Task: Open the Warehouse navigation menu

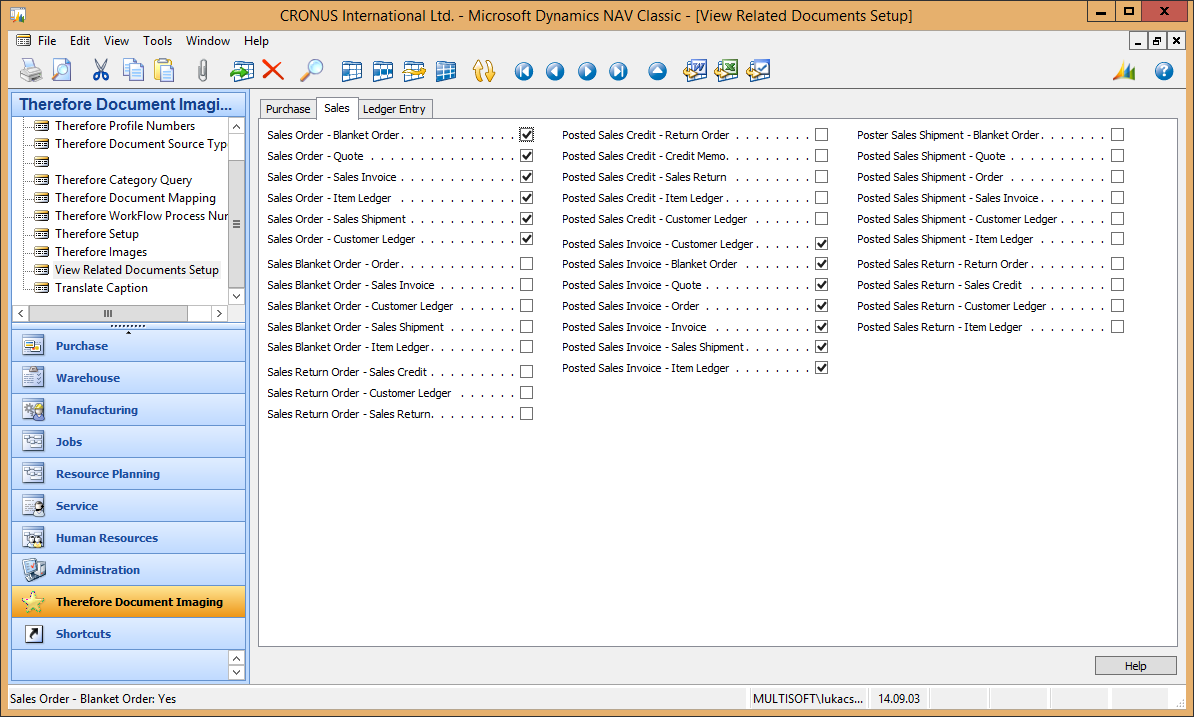Action: 128,378
